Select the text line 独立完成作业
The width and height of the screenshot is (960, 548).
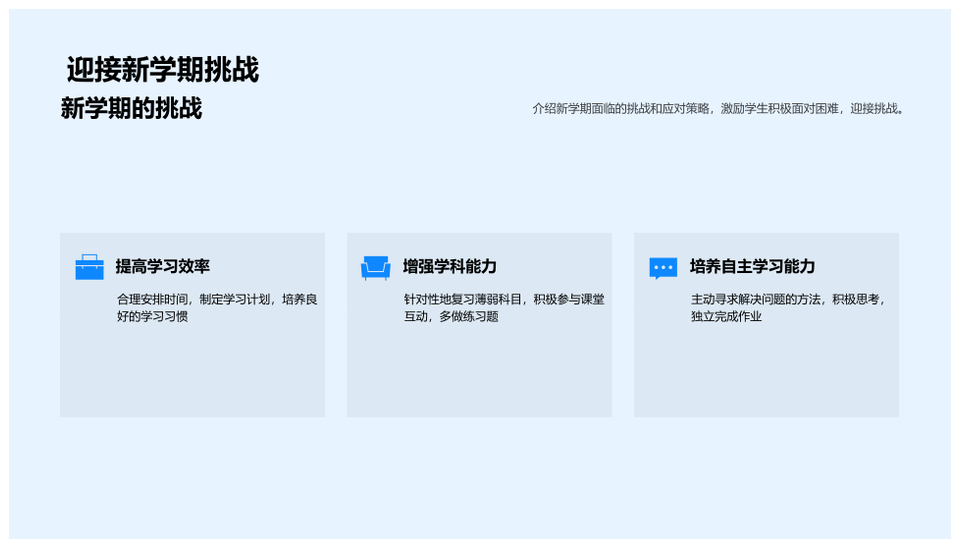tap(726, 317)
